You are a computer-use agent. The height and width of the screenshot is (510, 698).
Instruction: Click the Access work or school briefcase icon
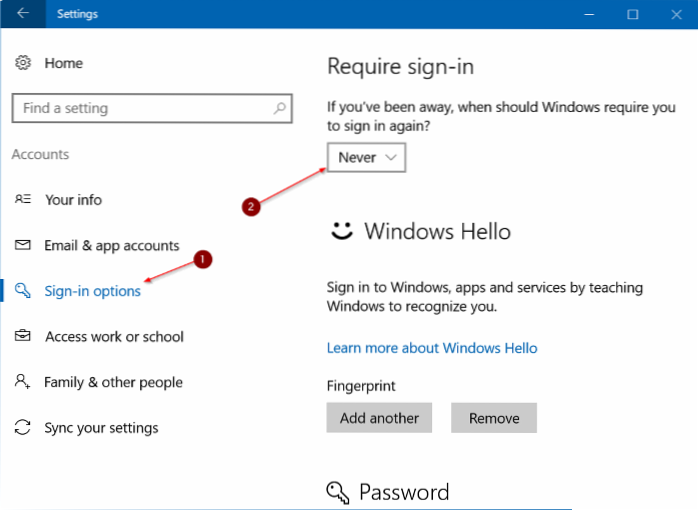click(22, 337)
